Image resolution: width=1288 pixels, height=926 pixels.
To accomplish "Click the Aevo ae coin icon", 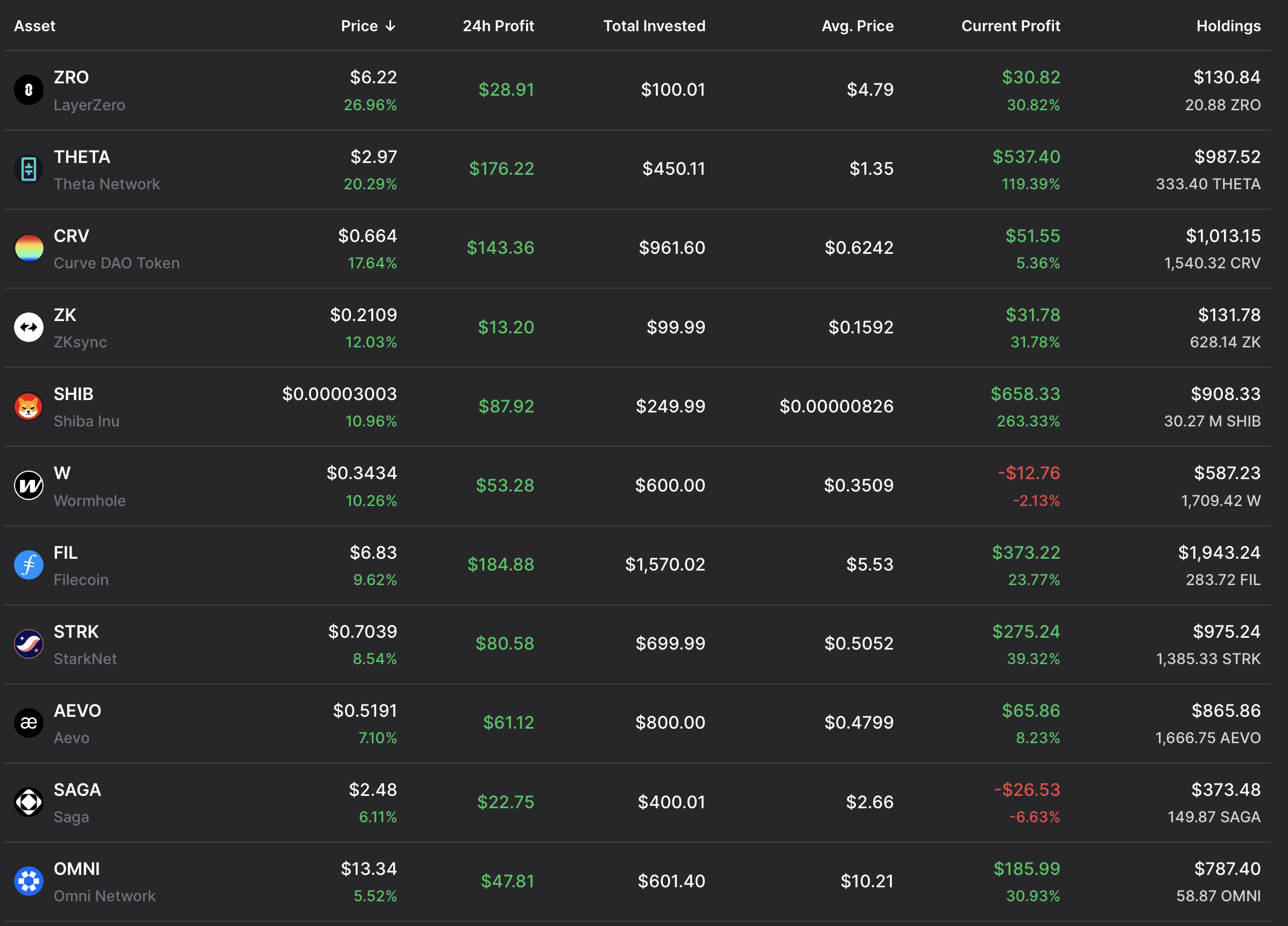I will 29,723.
